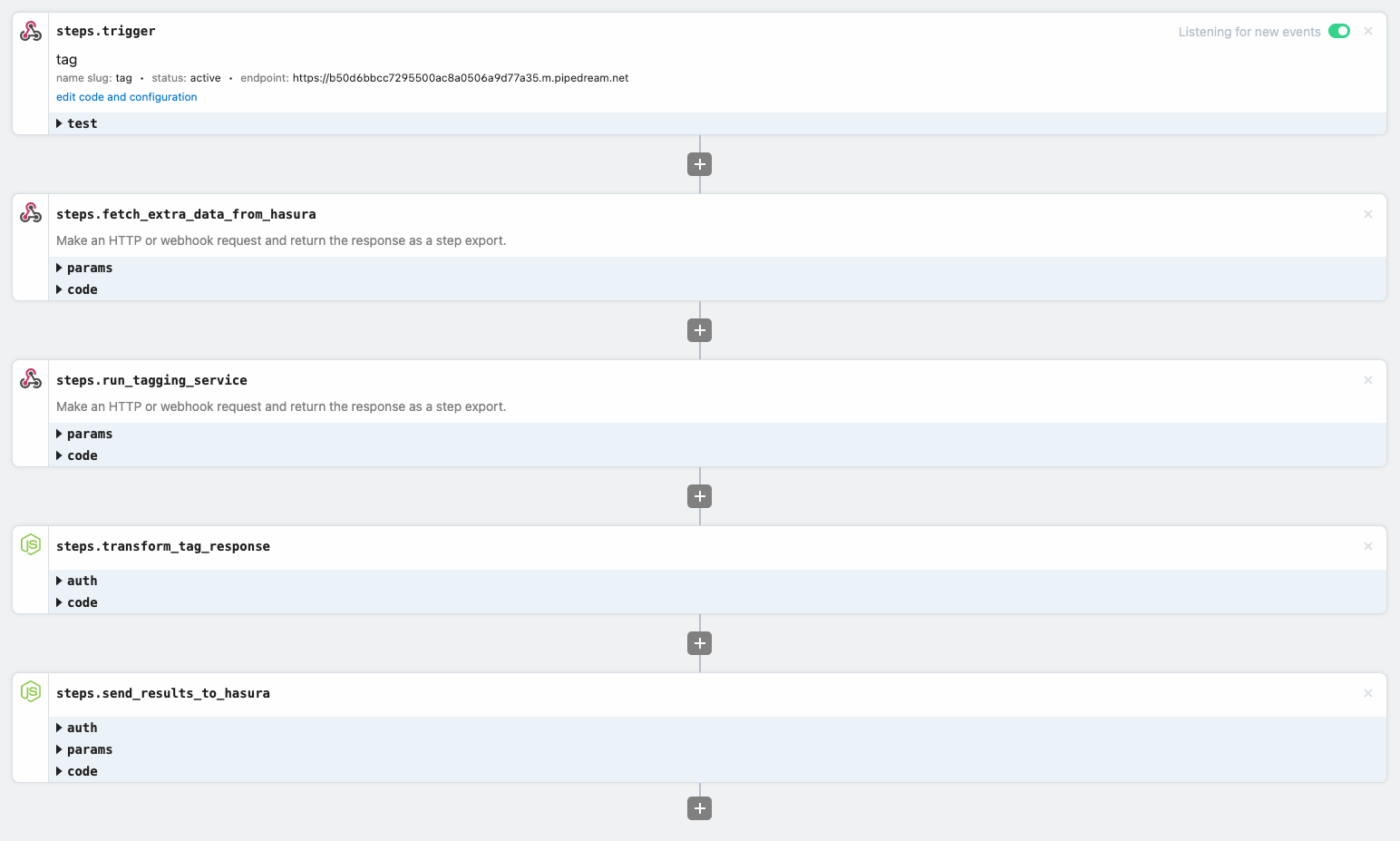Click the 'Listening for new events' label
Screen dimensions: 1400x841
tap(1249, 32)
